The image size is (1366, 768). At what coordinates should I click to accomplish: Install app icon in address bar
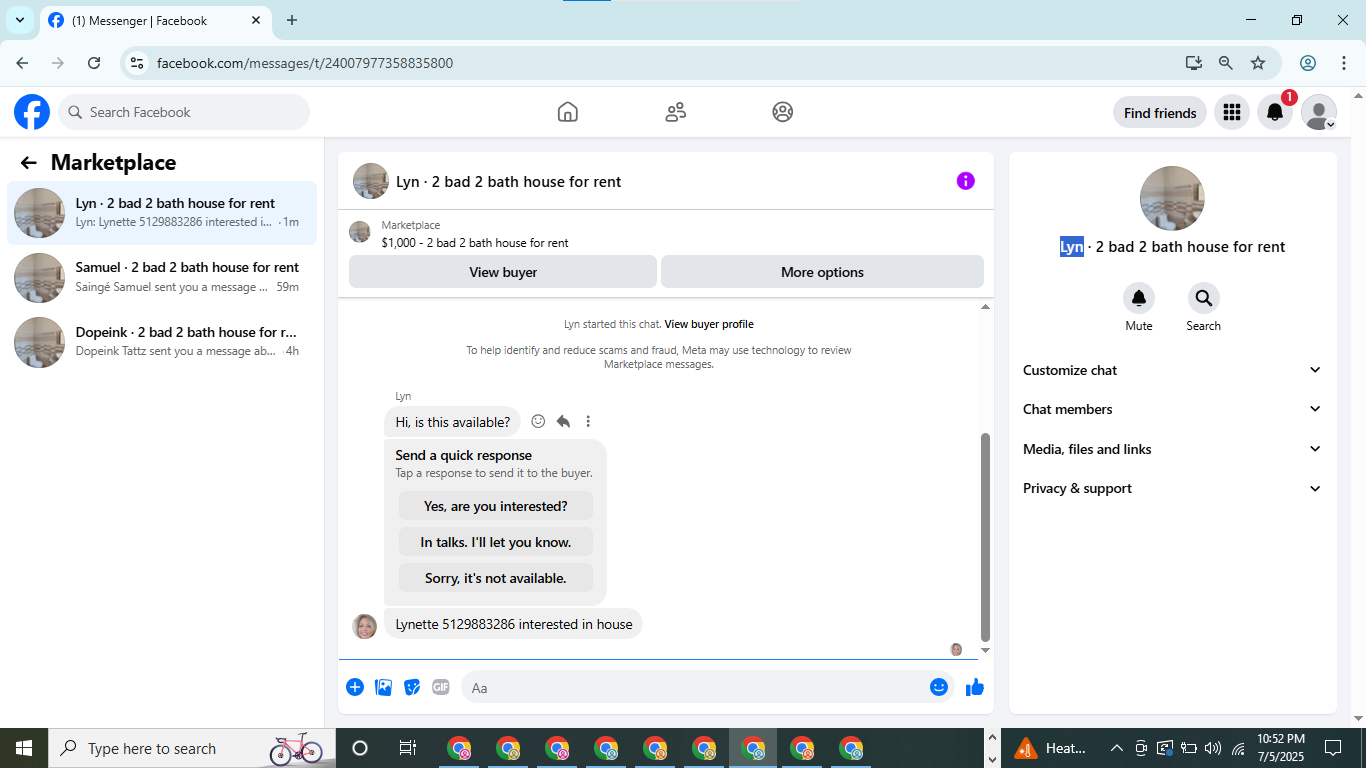click(1194, 63)
